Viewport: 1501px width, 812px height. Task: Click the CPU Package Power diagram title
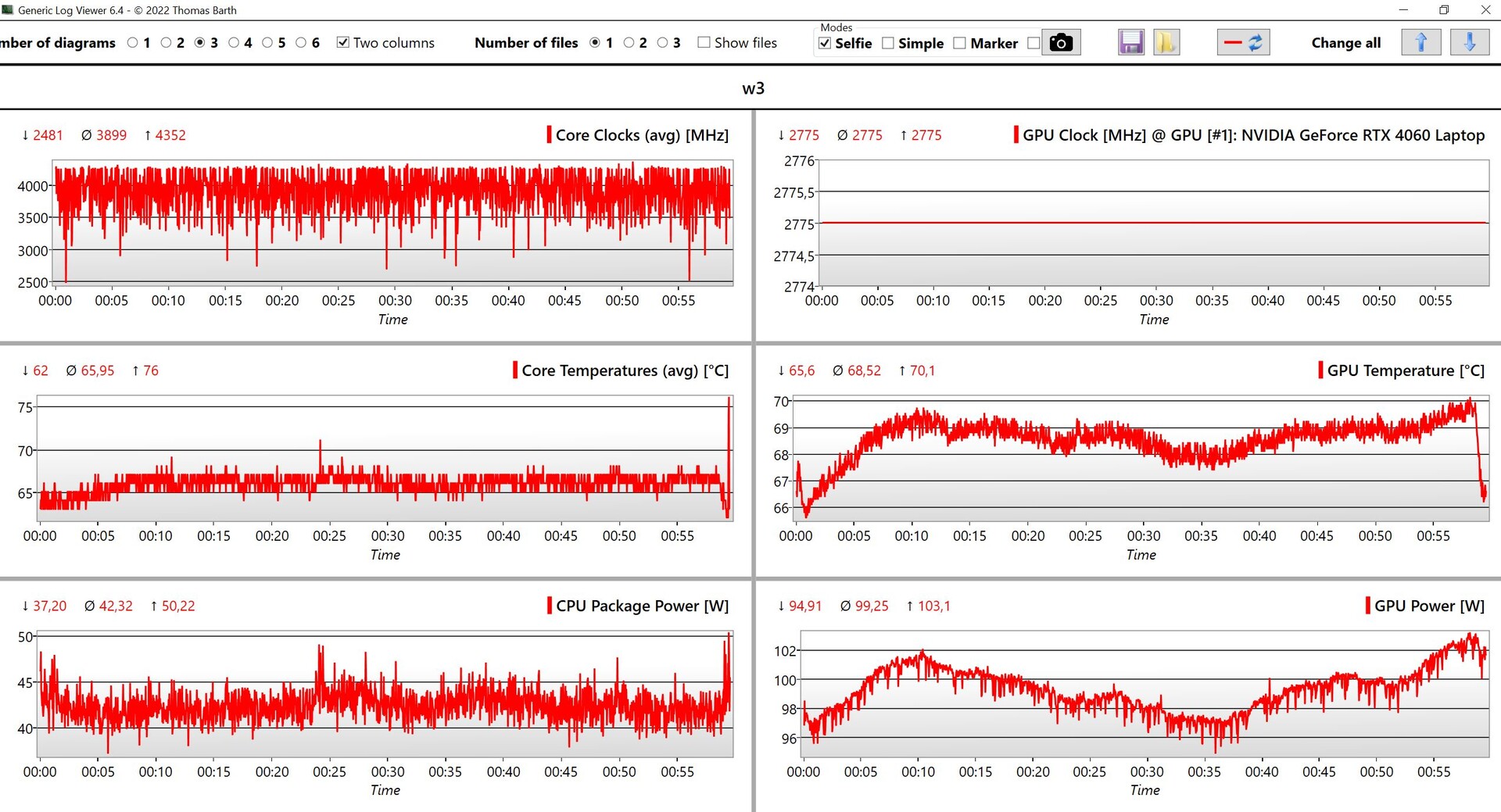[642, 606]
